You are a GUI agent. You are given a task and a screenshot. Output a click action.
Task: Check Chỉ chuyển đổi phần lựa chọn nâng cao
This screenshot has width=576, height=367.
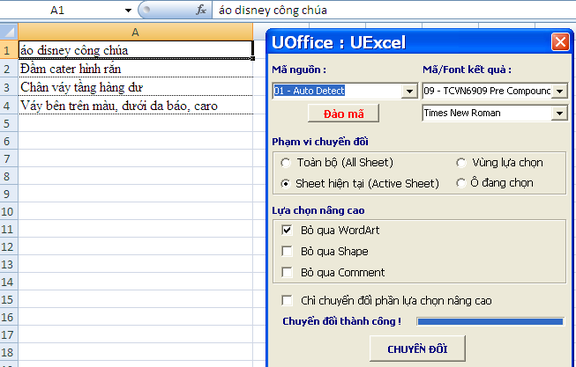[x=287, y=301]
